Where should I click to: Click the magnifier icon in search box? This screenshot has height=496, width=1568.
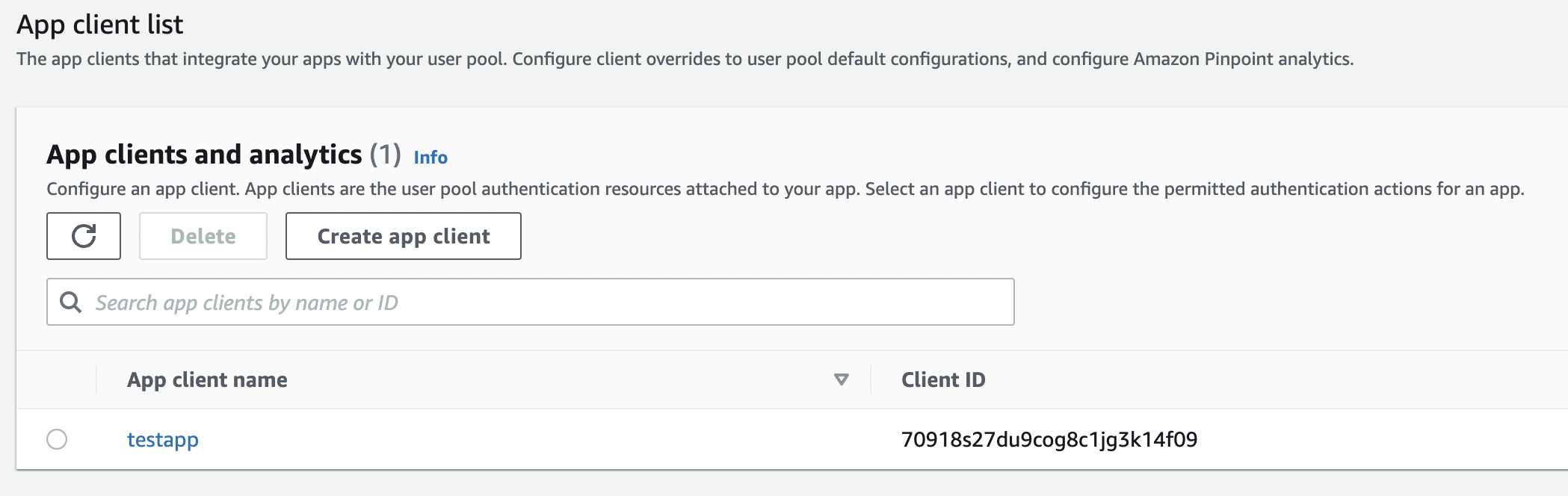coord(71,303)
